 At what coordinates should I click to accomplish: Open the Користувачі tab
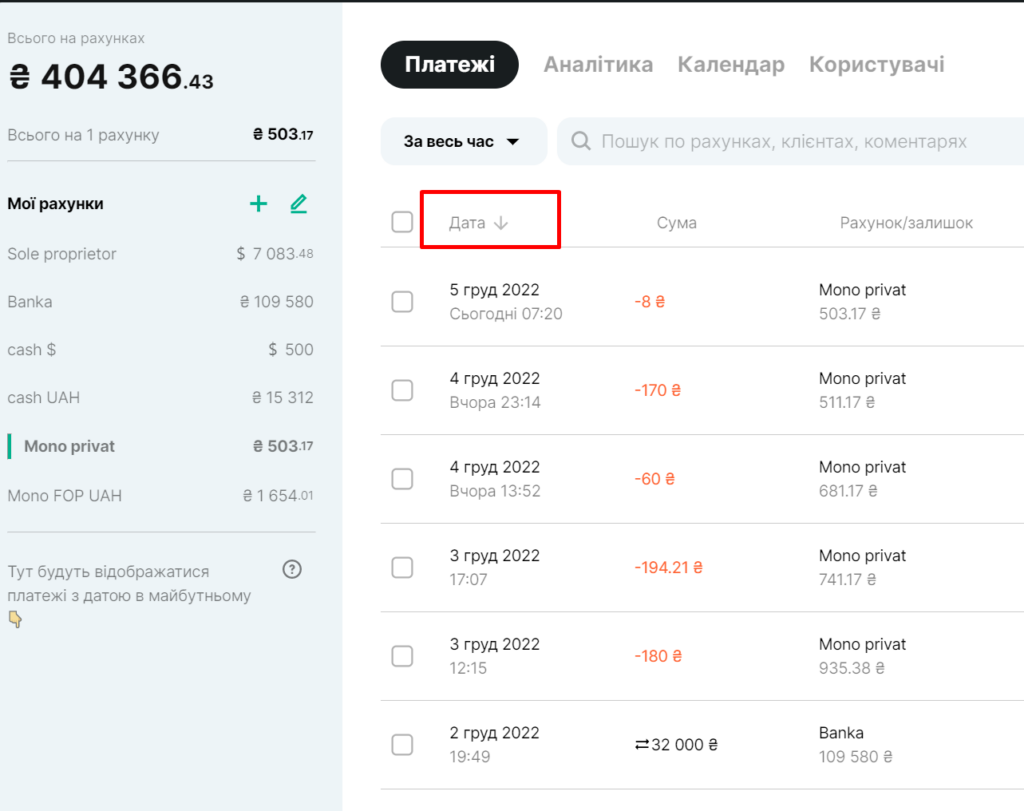876,65
